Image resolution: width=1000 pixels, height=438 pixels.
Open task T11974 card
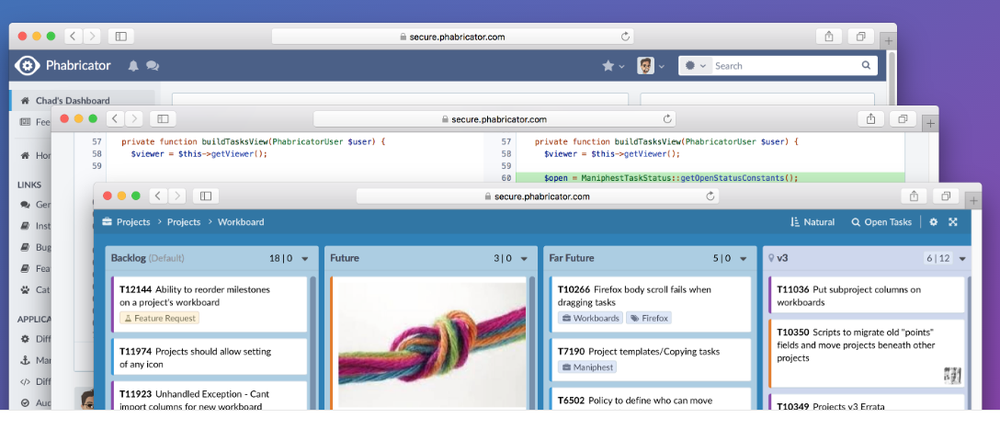coord(209,357)
